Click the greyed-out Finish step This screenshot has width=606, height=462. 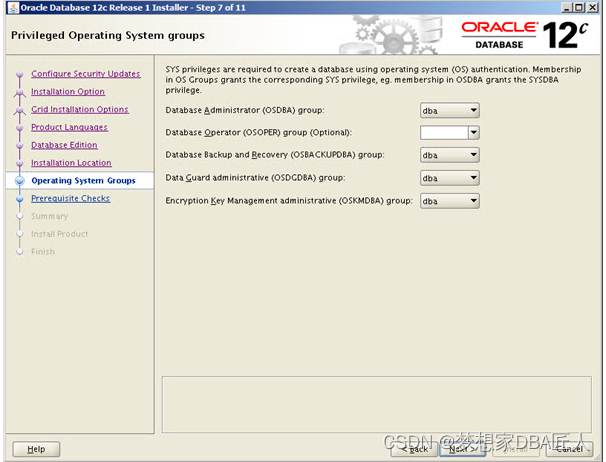(43, 252)
